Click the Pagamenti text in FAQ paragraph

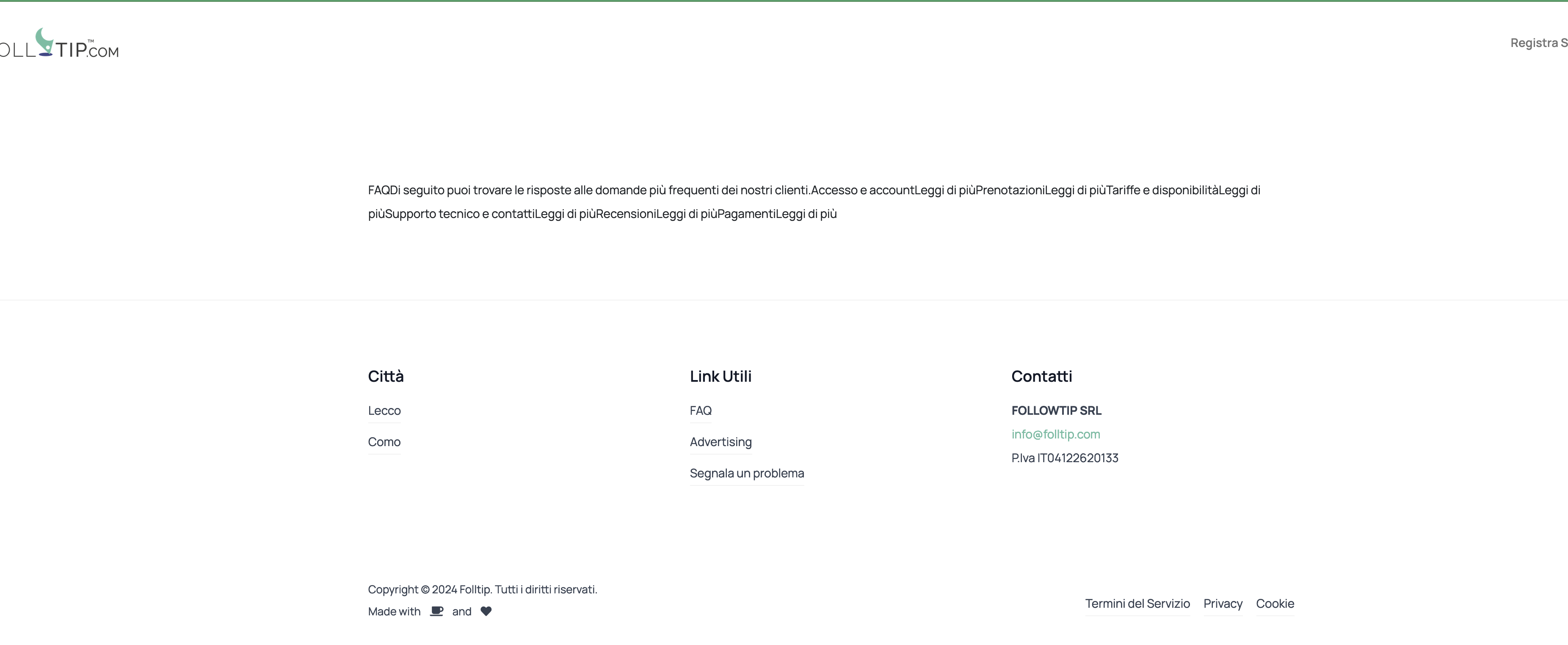[x=745, y=214]
